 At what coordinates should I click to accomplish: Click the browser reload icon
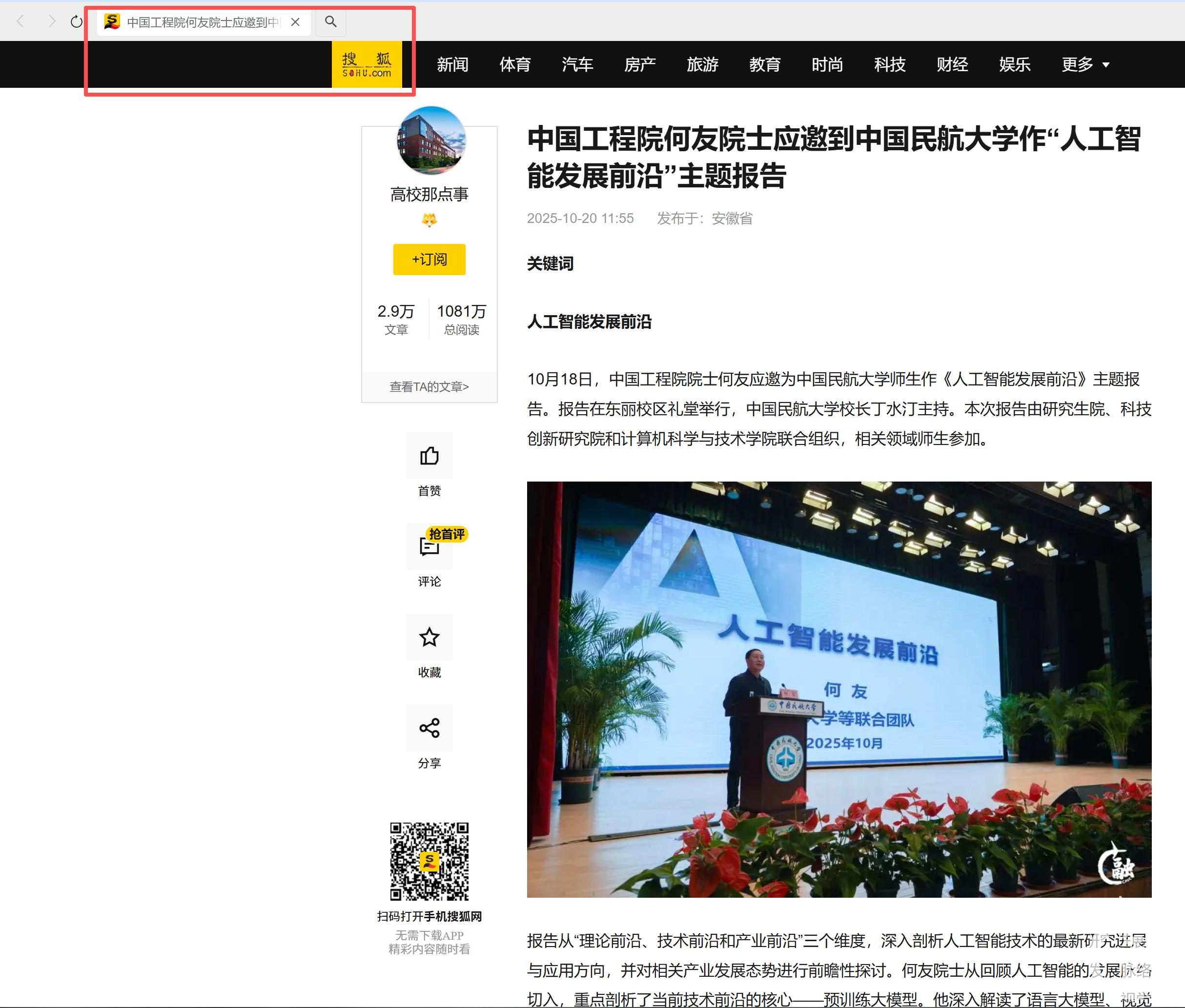point(76,22)
